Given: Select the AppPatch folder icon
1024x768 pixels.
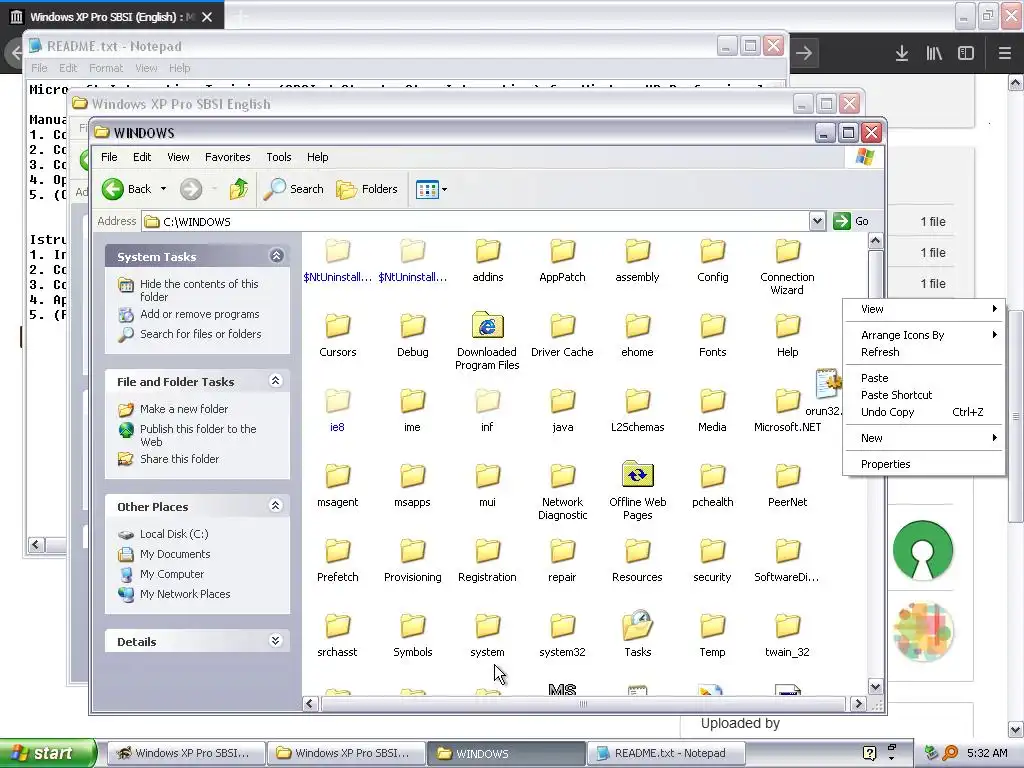Looking at the screenshot, I should 562,251.
